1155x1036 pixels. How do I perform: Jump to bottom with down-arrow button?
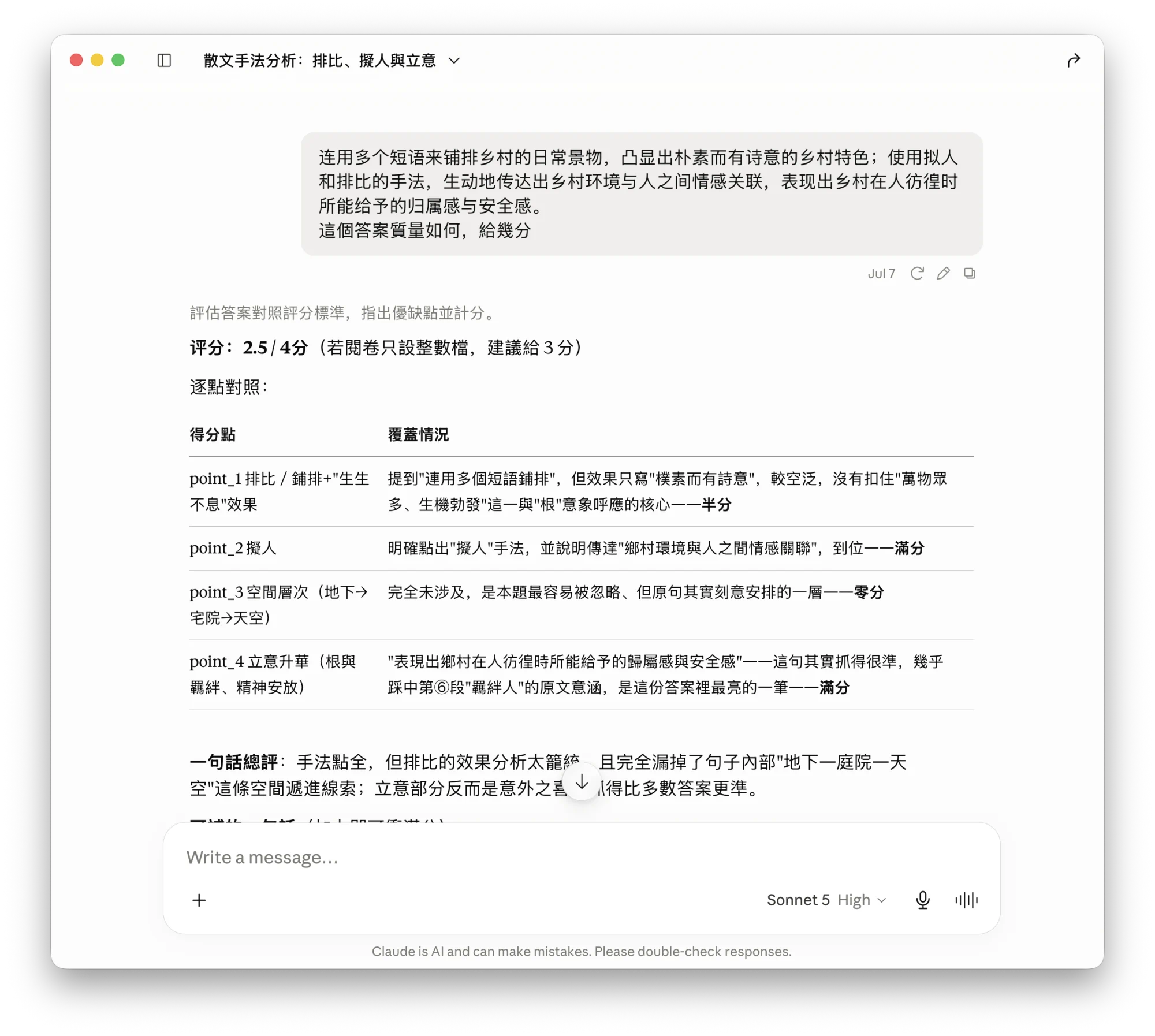pyautogui.click(x=582, y=782)
